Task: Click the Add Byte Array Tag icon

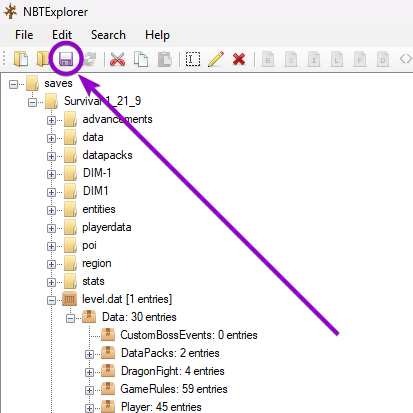Action: (406, 59)
